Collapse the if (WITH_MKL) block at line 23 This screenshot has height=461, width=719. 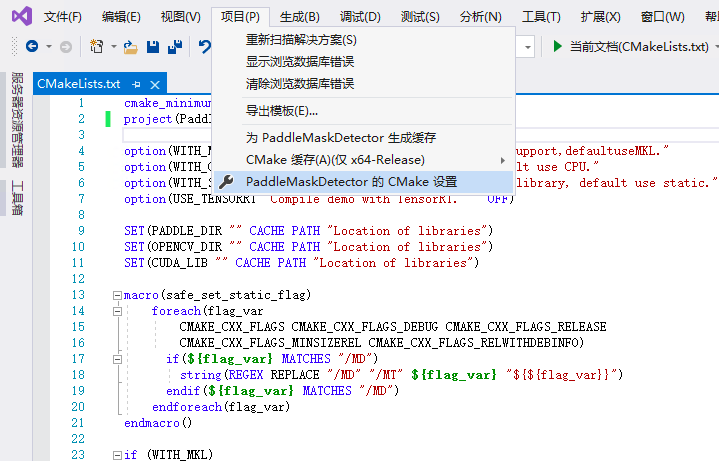click(117, 455)
